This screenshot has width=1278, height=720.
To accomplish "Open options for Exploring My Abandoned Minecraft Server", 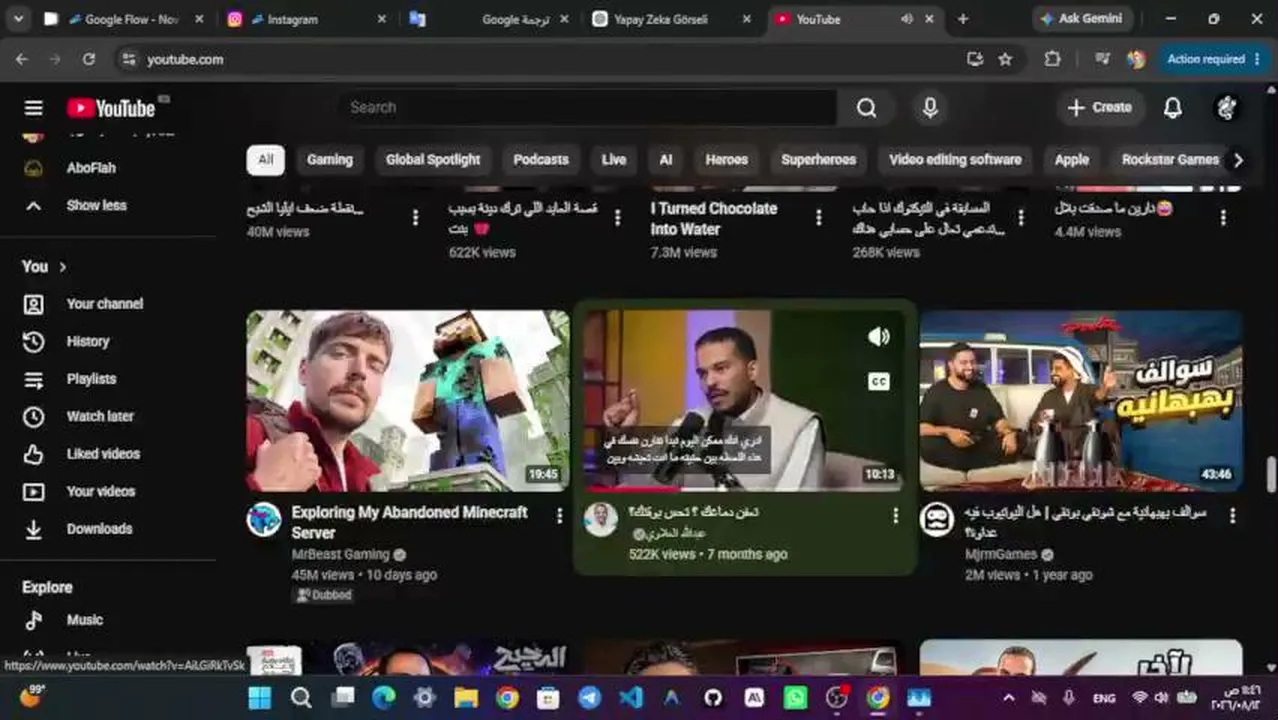I will click(x=559, y=516).
